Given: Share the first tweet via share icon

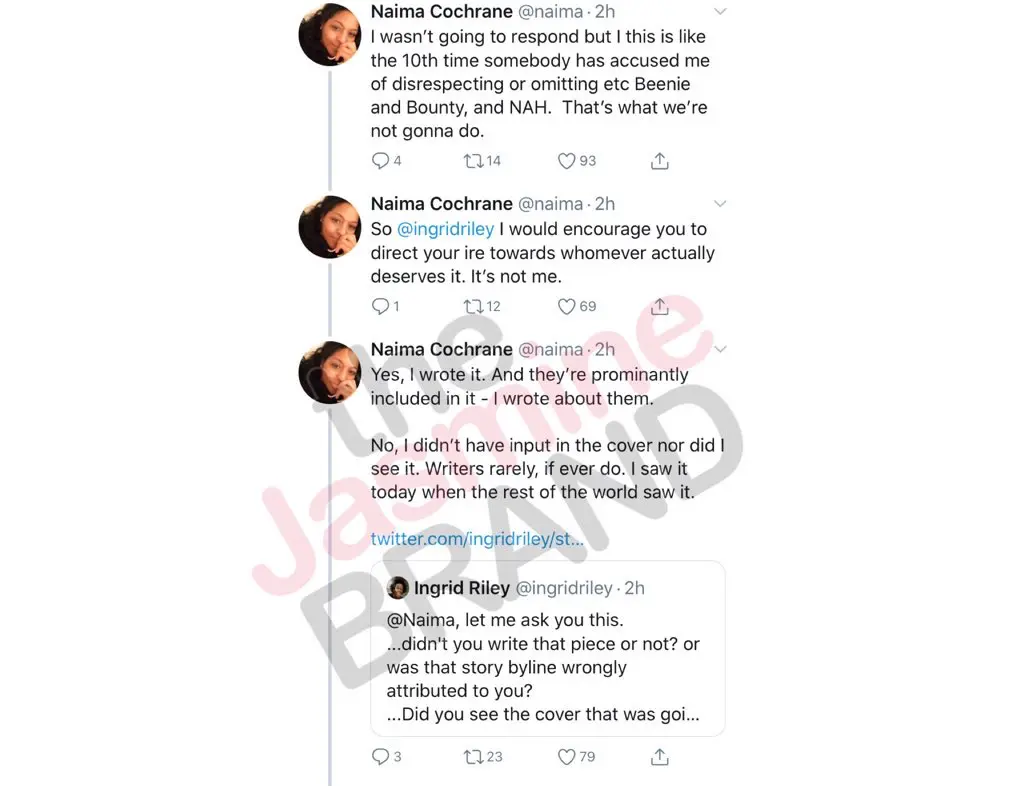Looking at the screenshot, I should (x=660, y=161).
